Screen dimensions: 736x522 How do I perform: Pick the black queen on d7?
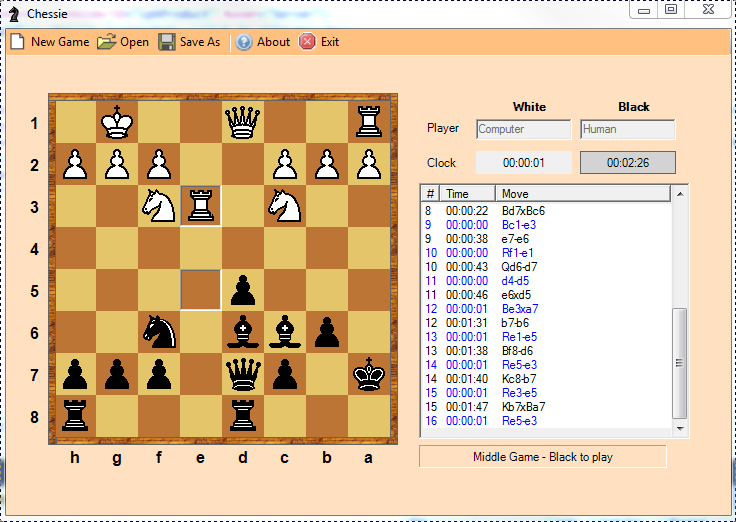243,374
